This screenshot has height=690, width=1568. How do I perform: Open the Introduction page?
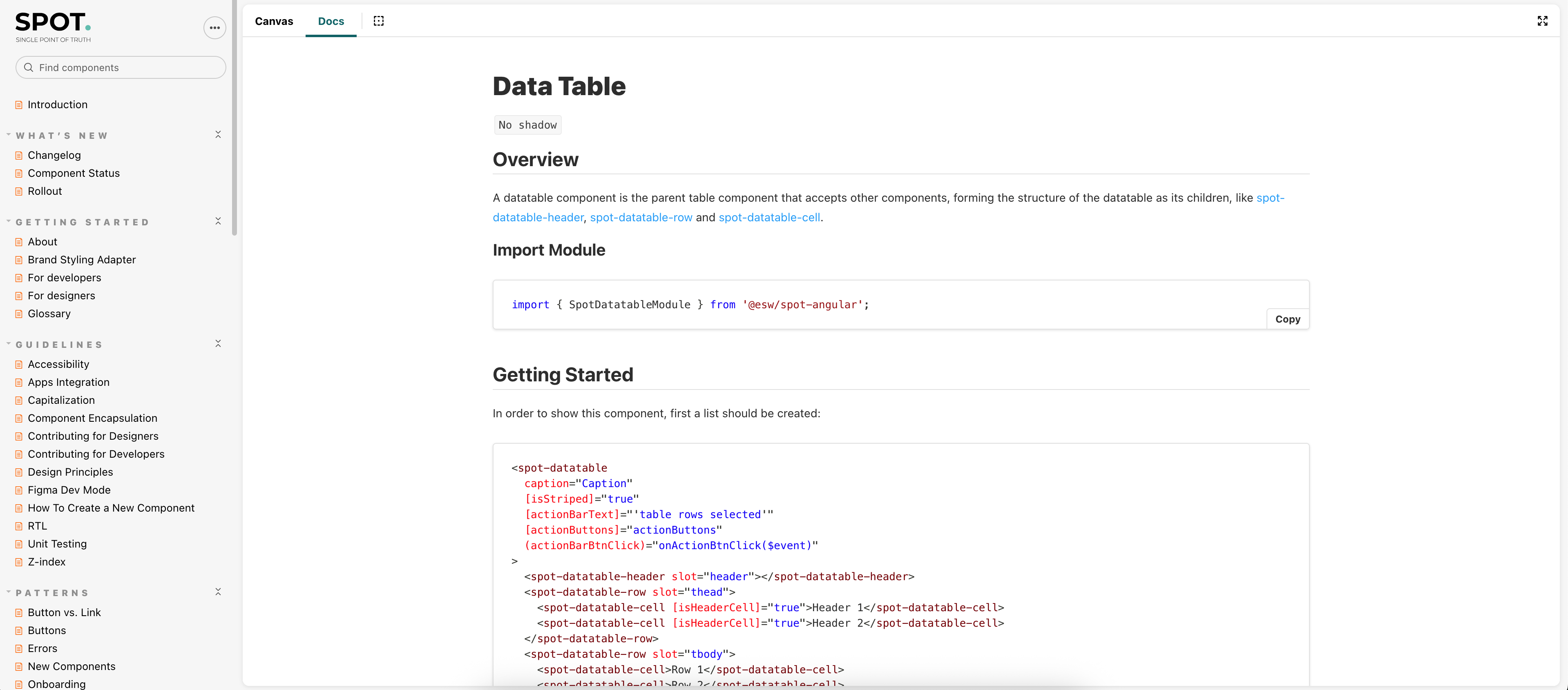58,105
